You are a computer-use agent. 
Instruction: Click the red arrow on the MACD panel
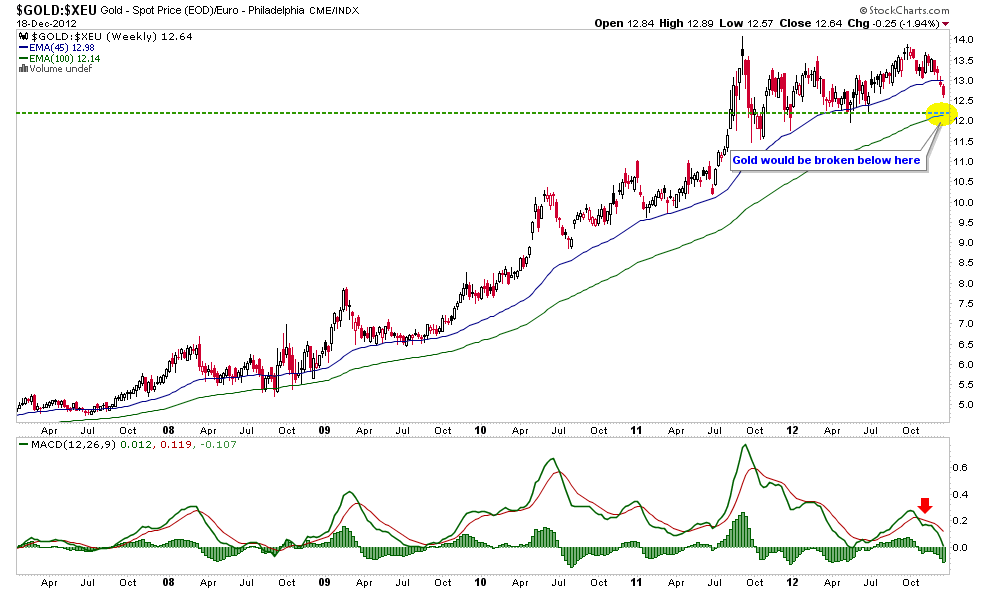[925, 506]
